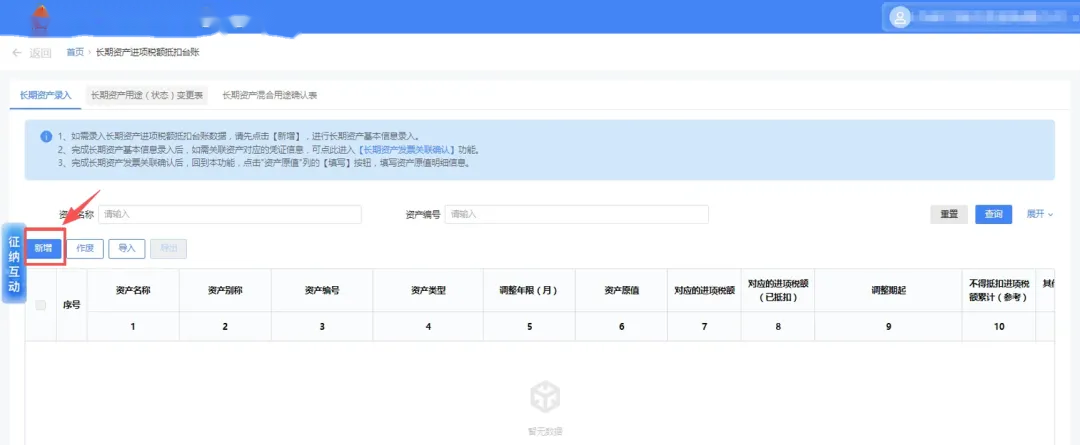The height and width of the screenshot is (445, 1080).
Task: Click the 不得抵扣进项税额累计（参考） column header
Action: (999, 290)
